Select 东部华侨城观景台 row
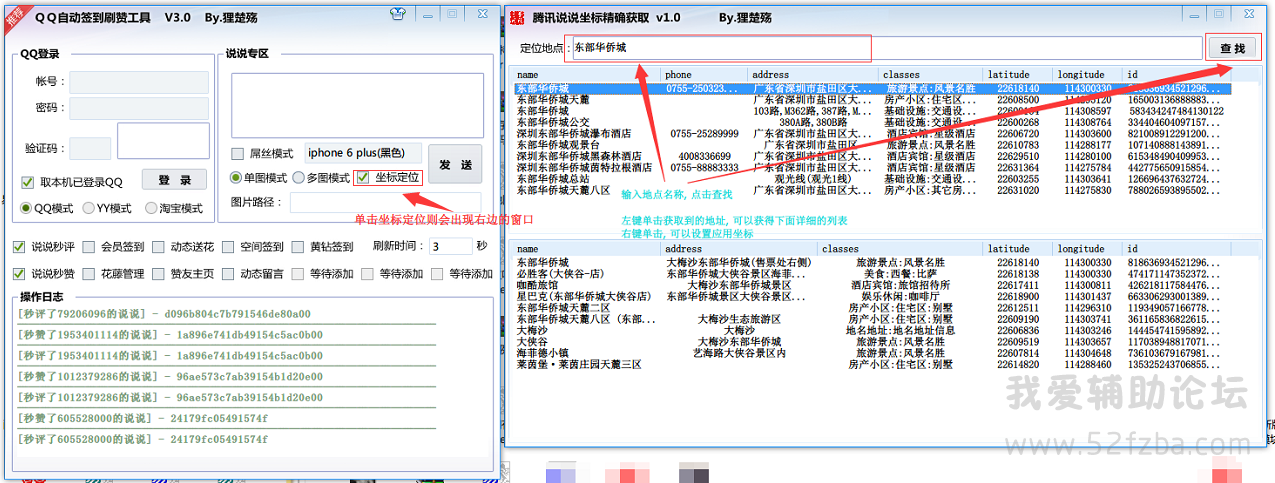The width and height of the screenshot is (1275, 483). [x=871, y=145]
